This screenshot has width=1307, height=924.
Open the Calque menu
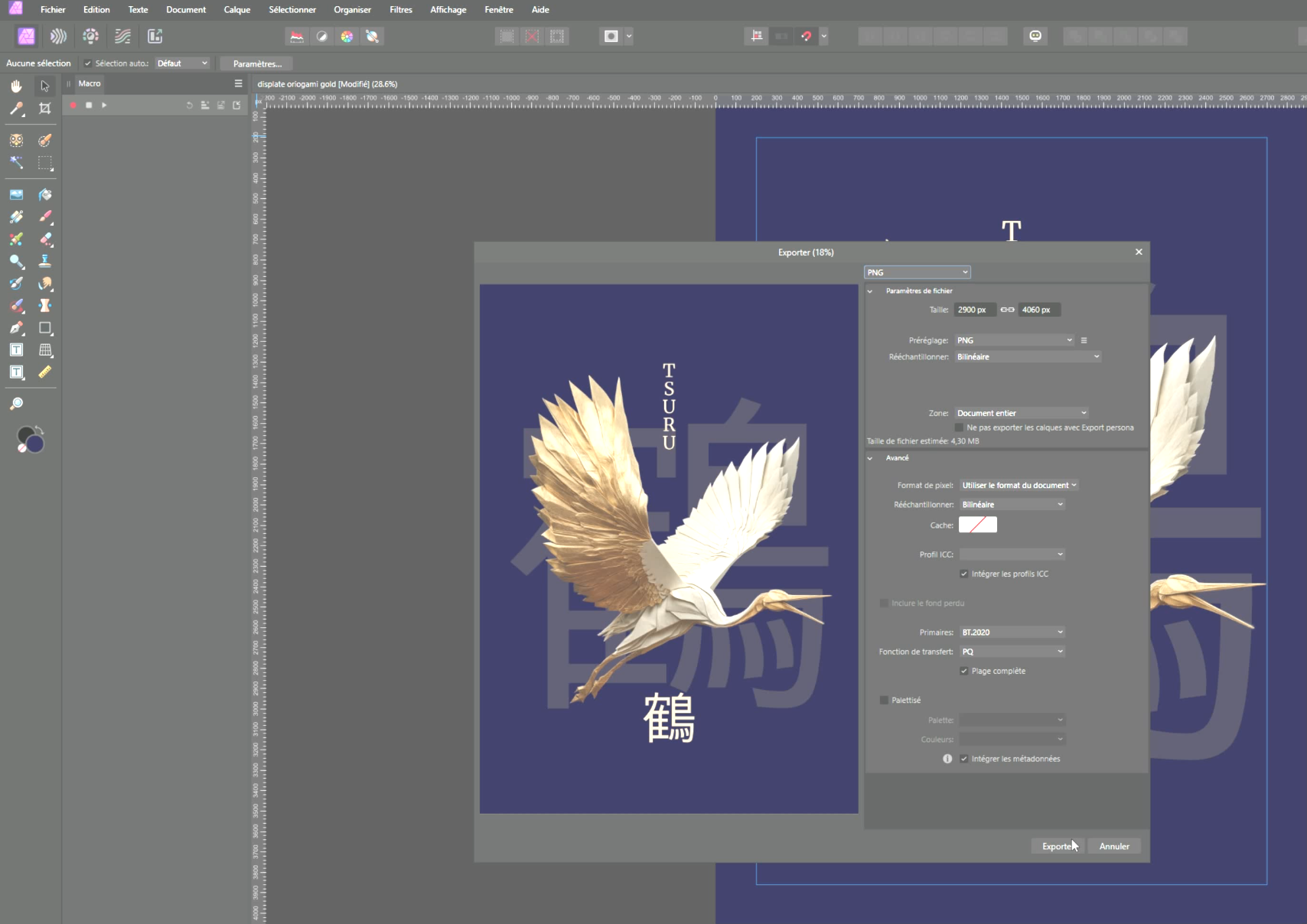pyautogui.click(x=236, y=10)
